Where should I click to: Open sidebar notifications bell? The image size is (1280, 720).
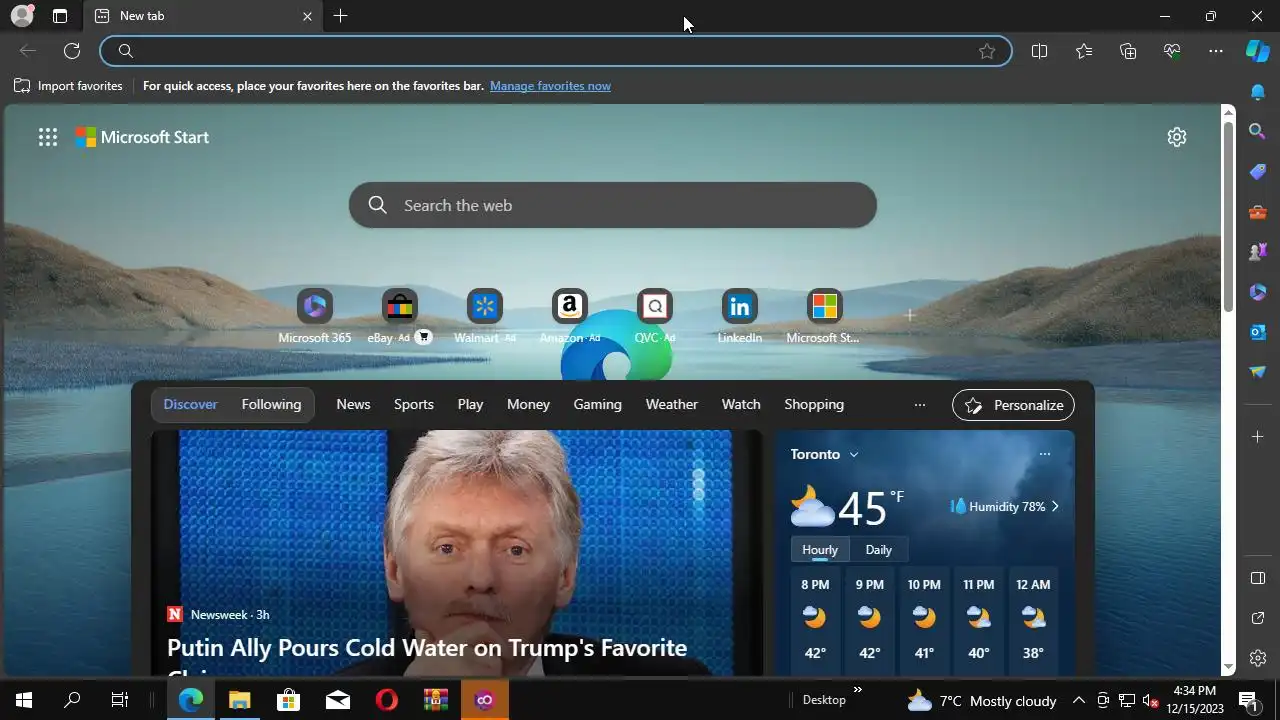(x=1258, y=92)
